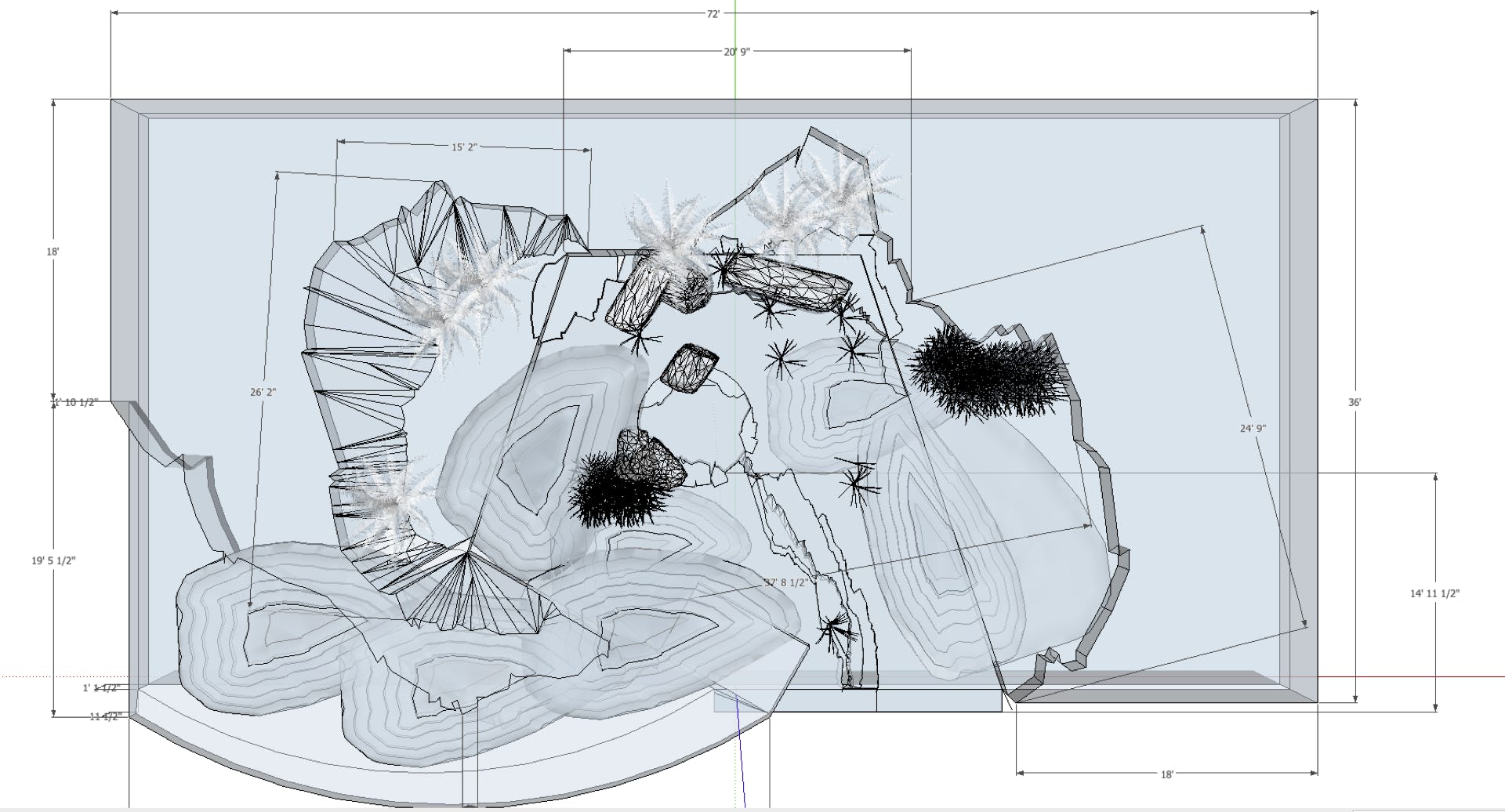Image resolution: width=1505 pixels, height=812 pixels.
Task: Select the 20' 9" dimension text
Action: (736, 52)
